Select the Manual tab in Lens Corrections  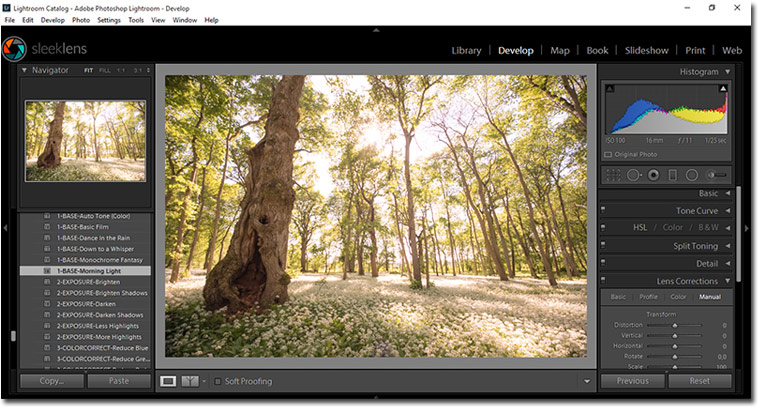tap(710, 297)
